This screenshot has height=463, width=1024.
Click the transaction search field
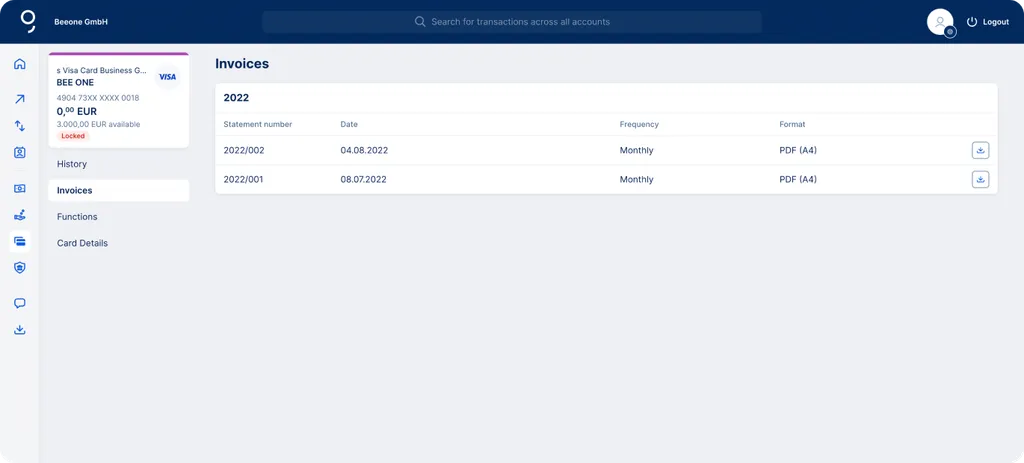[x=512, y=22]
